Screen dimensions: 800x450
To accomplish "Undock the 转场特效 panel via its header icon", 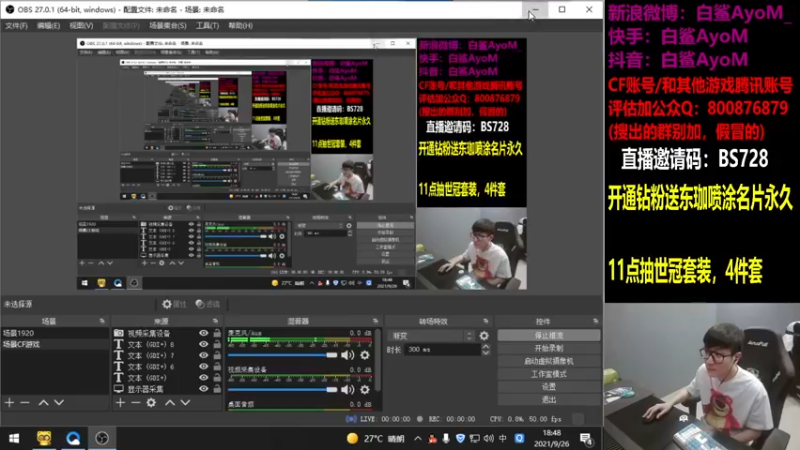I will pyautogui.click(x=486, y=321).
